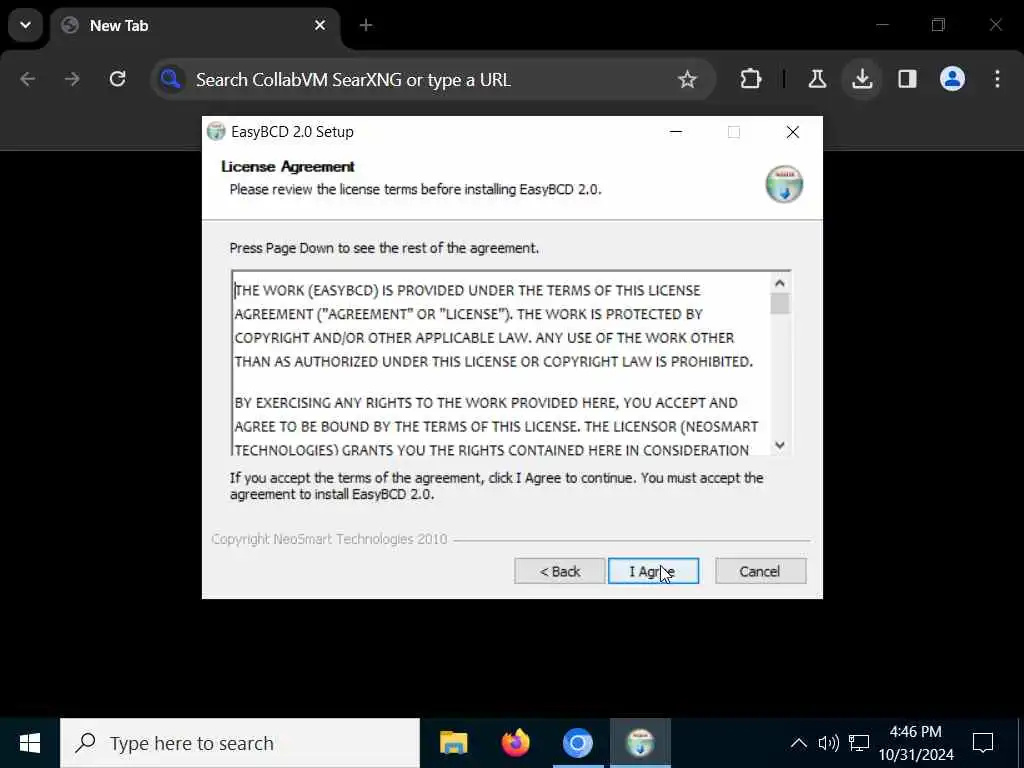The image size is (1024, 768).
Task: Open File Explorer from the taskbar
Action: [x=454, y=743]
